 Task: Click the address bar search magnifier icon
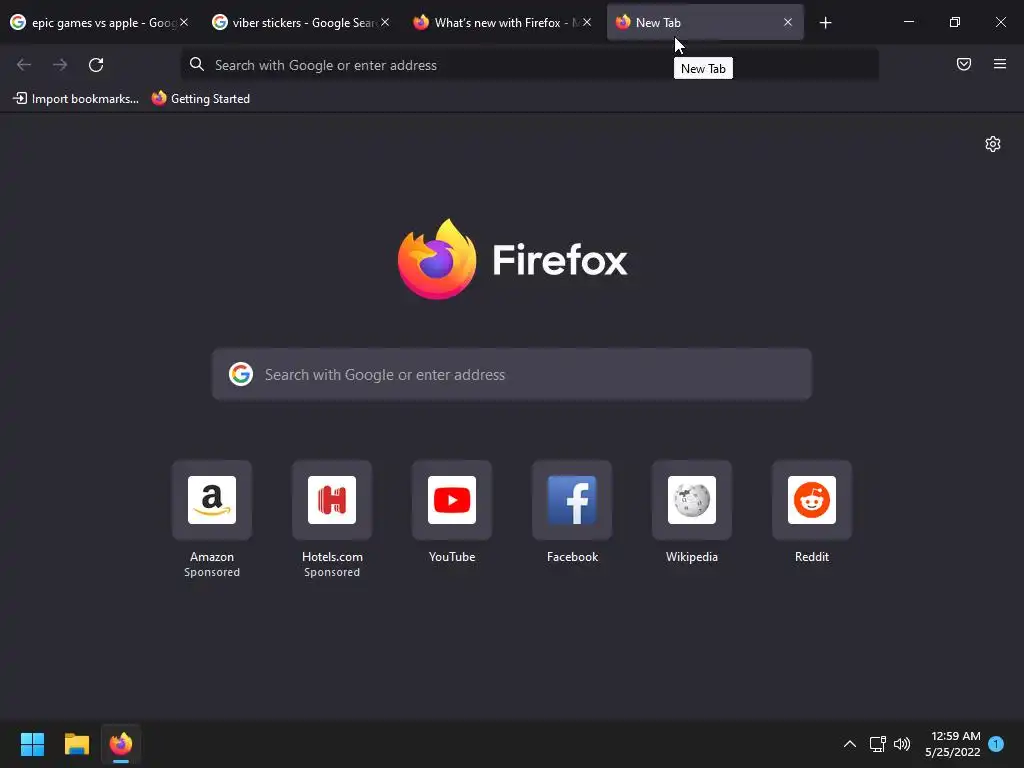pos(197,64)
